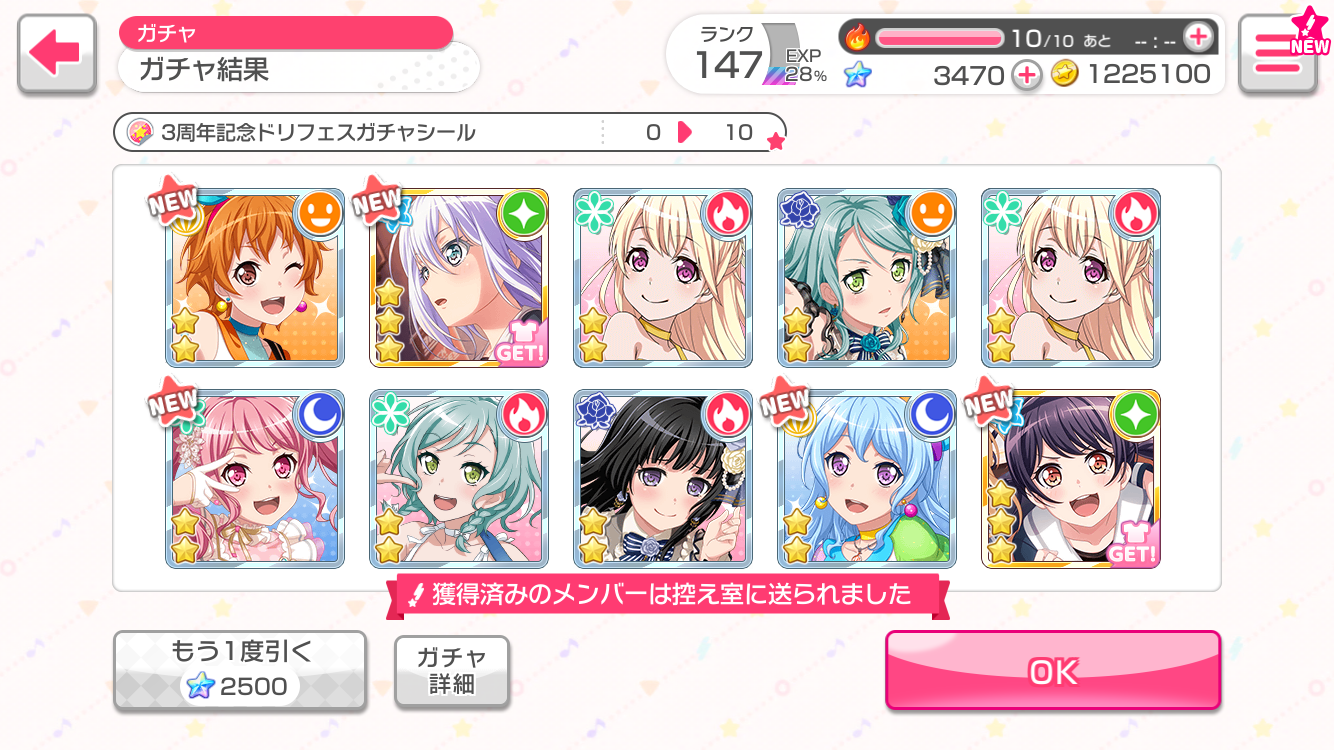The height and width of the screenshot is (750, 1334).
Task: Tap the flame stamina icon
Action: [x=858, y=38]
